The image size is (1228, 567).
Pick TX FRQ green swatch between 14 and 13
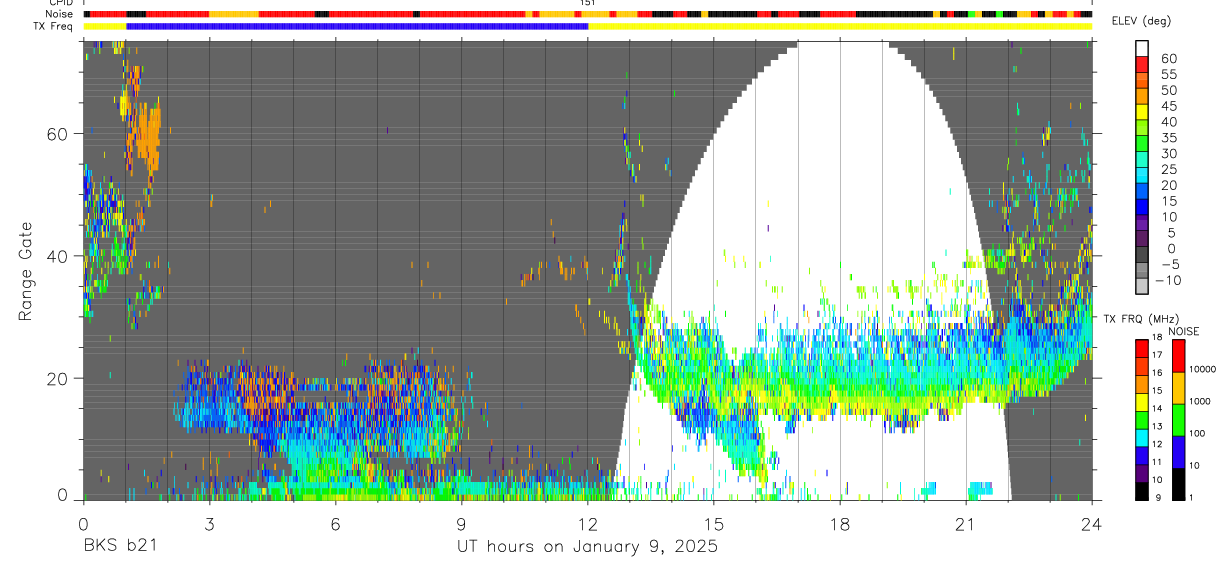1142,419
